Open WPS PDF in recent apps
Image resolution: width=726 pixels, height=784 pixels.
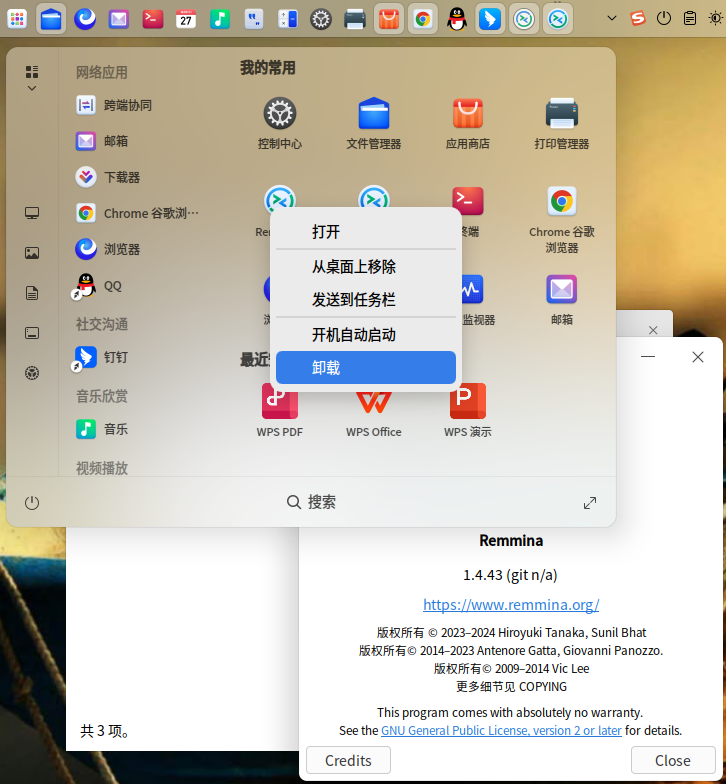pyautogui.click(x=280, y=410)
